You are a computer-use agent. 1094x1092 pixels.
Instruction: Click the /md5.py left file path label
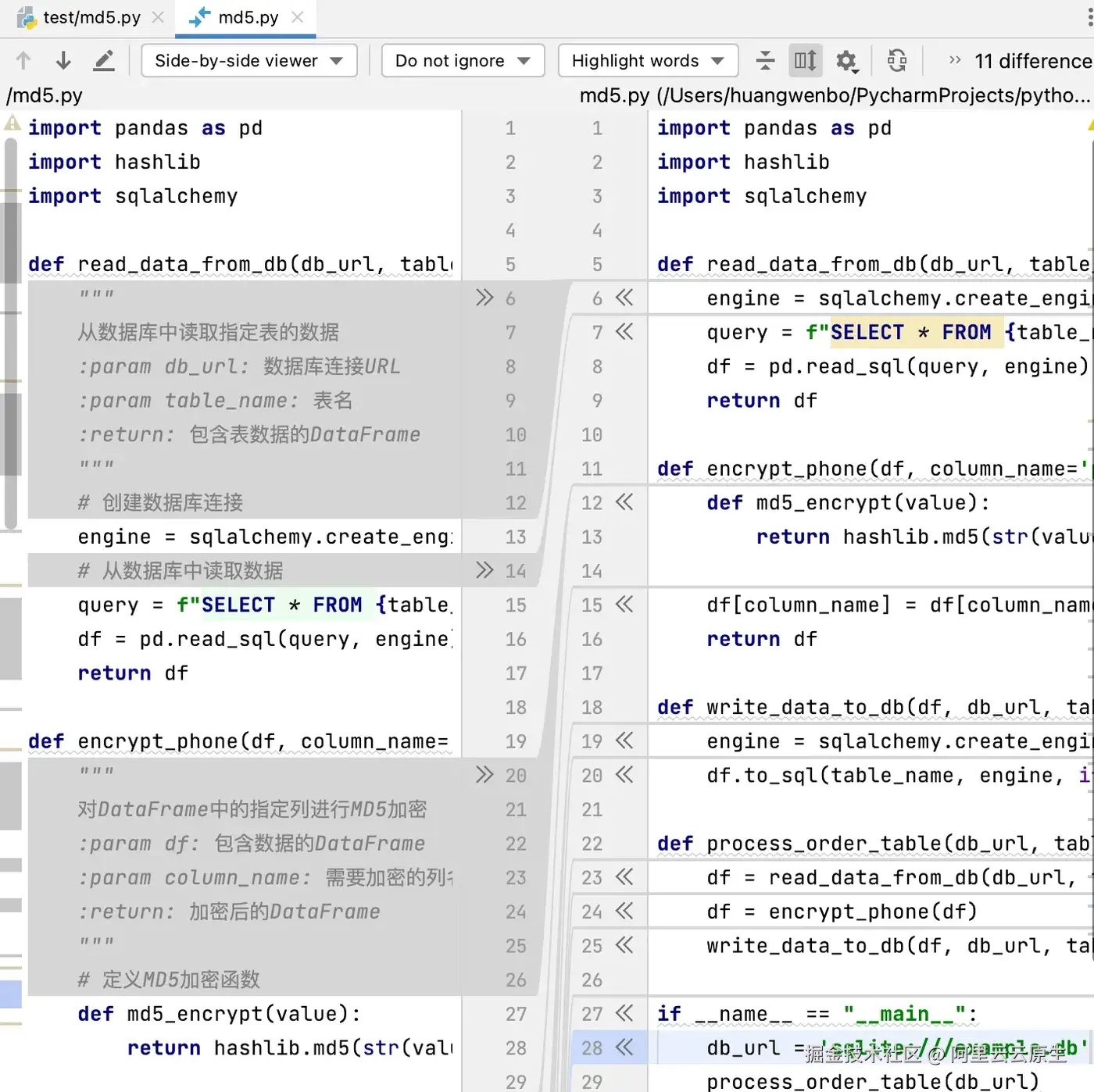pos(45,95)
